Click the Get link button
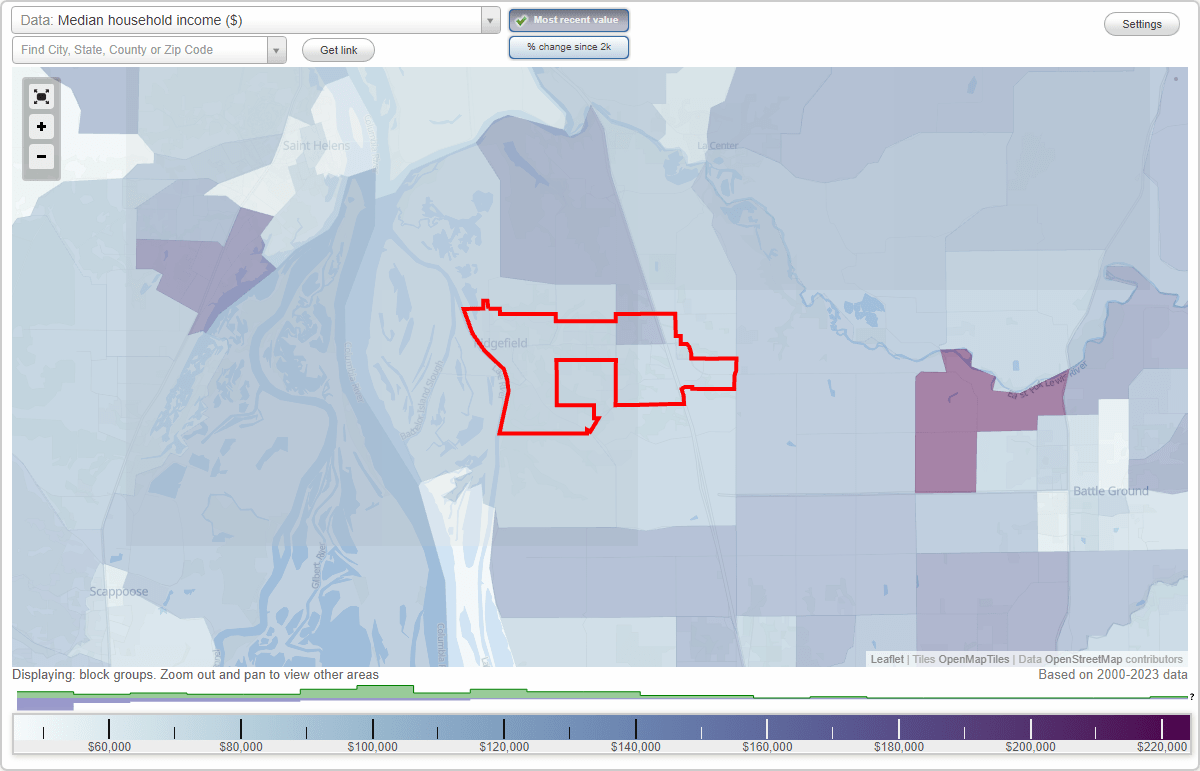The width and height of the screenshot is (1200, 771). coord(338,50)
